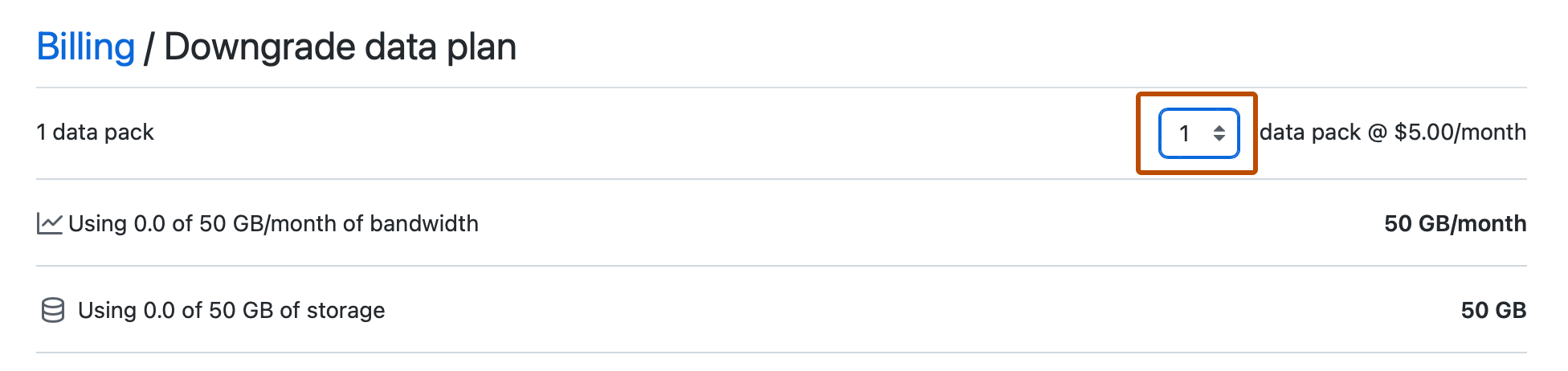This screenshot has height=371, width=1568.
Task: Click the $5.00/month price text
Action: coord(1460,132)
